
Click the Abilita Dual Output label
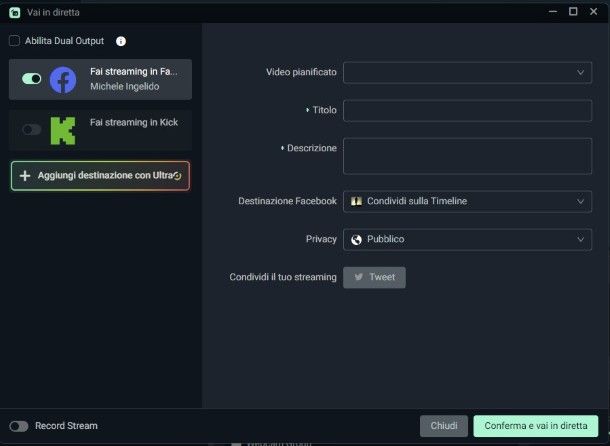click(65, 41)
